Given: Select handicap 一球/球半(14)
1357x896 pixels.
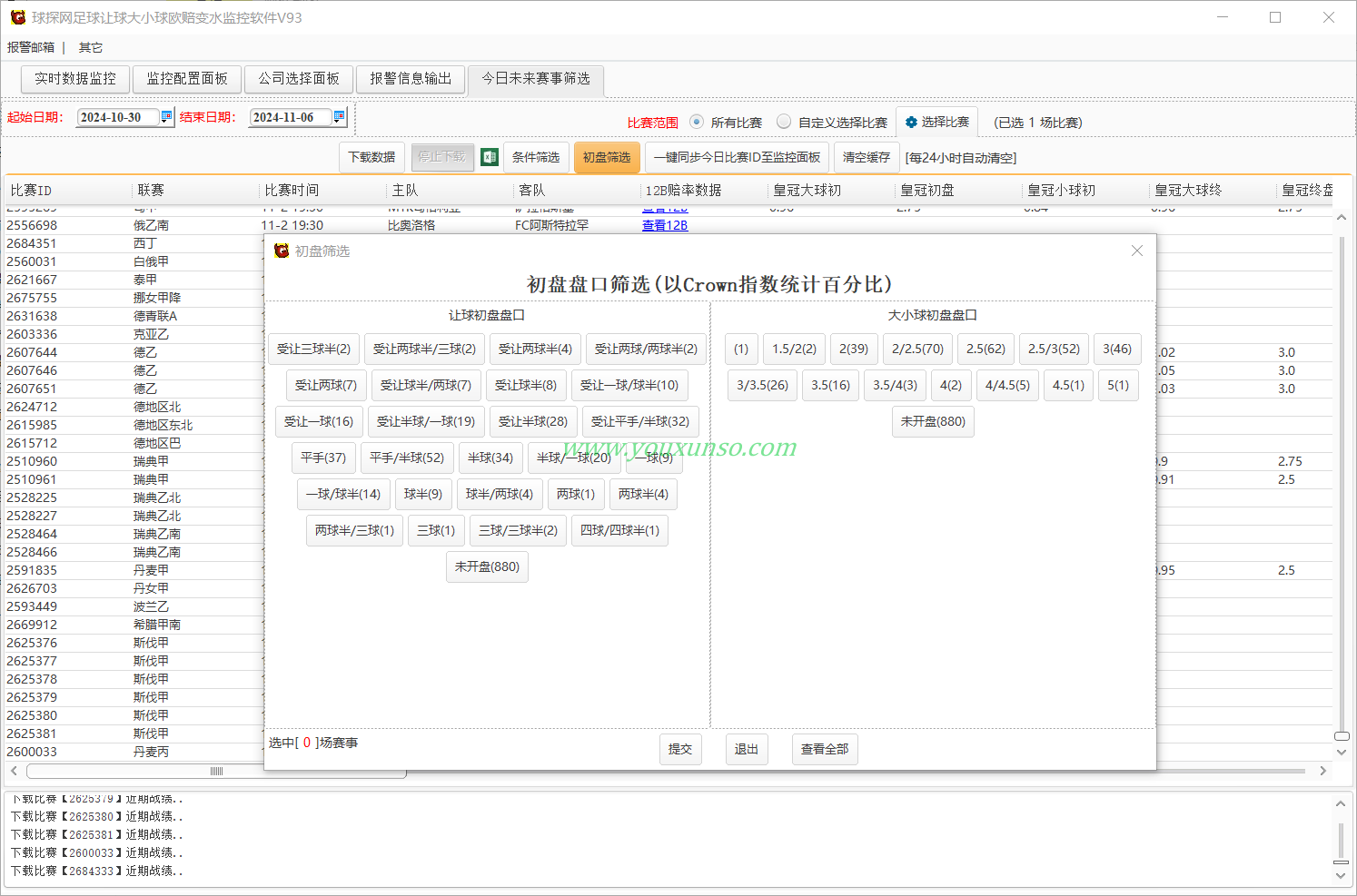Looking at the screenshot, I should click(343, 494).
